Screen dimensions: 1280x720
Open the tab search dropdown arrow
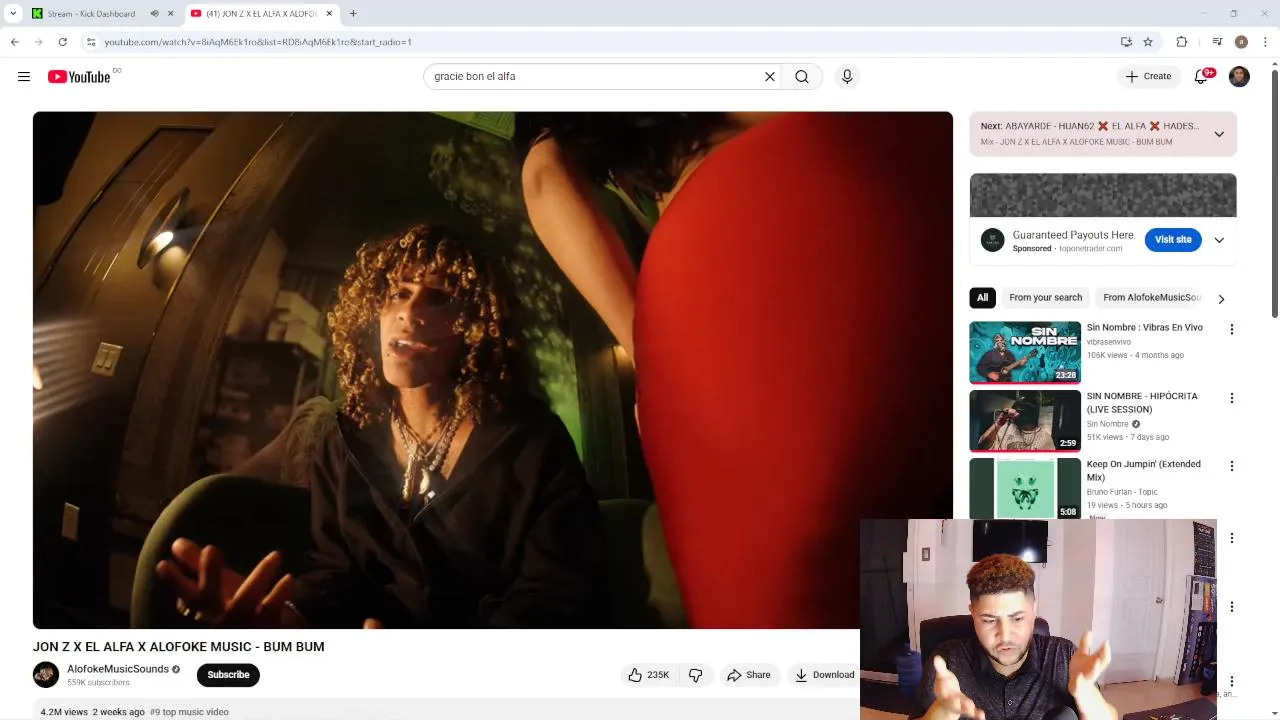click(x=13, y=14)
